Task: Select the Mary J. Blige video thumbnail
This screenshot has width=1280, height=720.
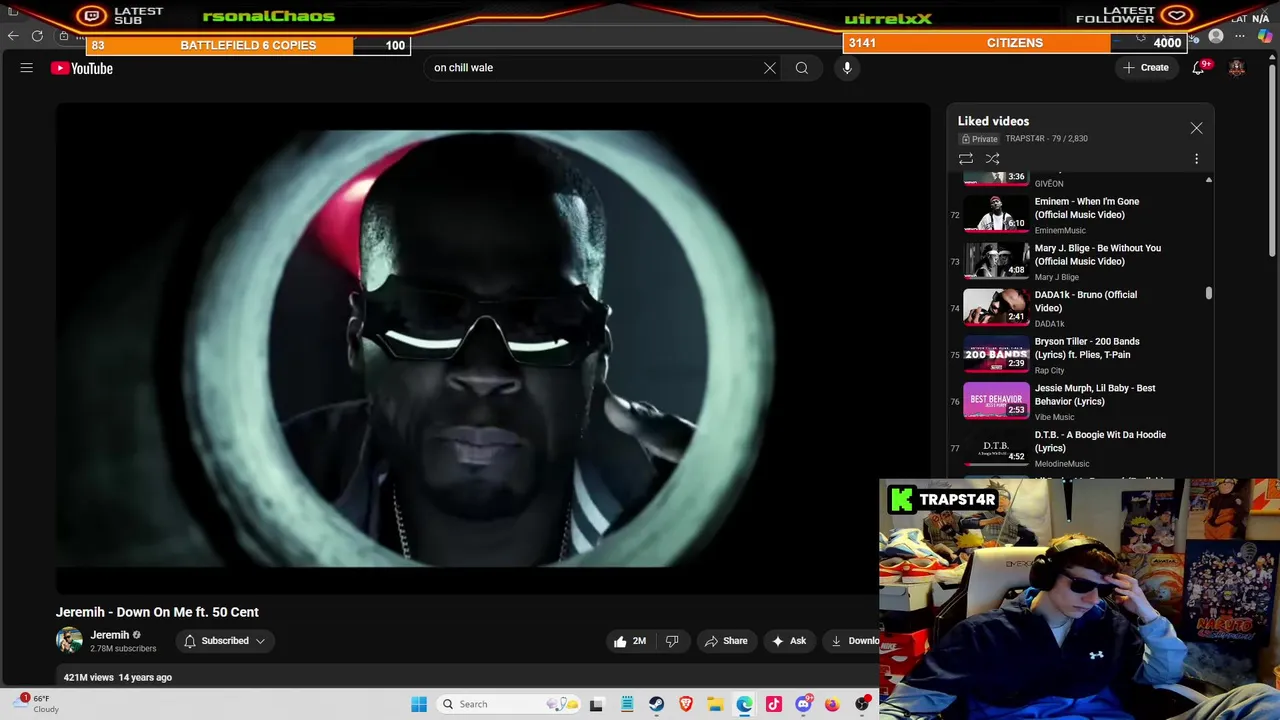Action: (996, 261)
